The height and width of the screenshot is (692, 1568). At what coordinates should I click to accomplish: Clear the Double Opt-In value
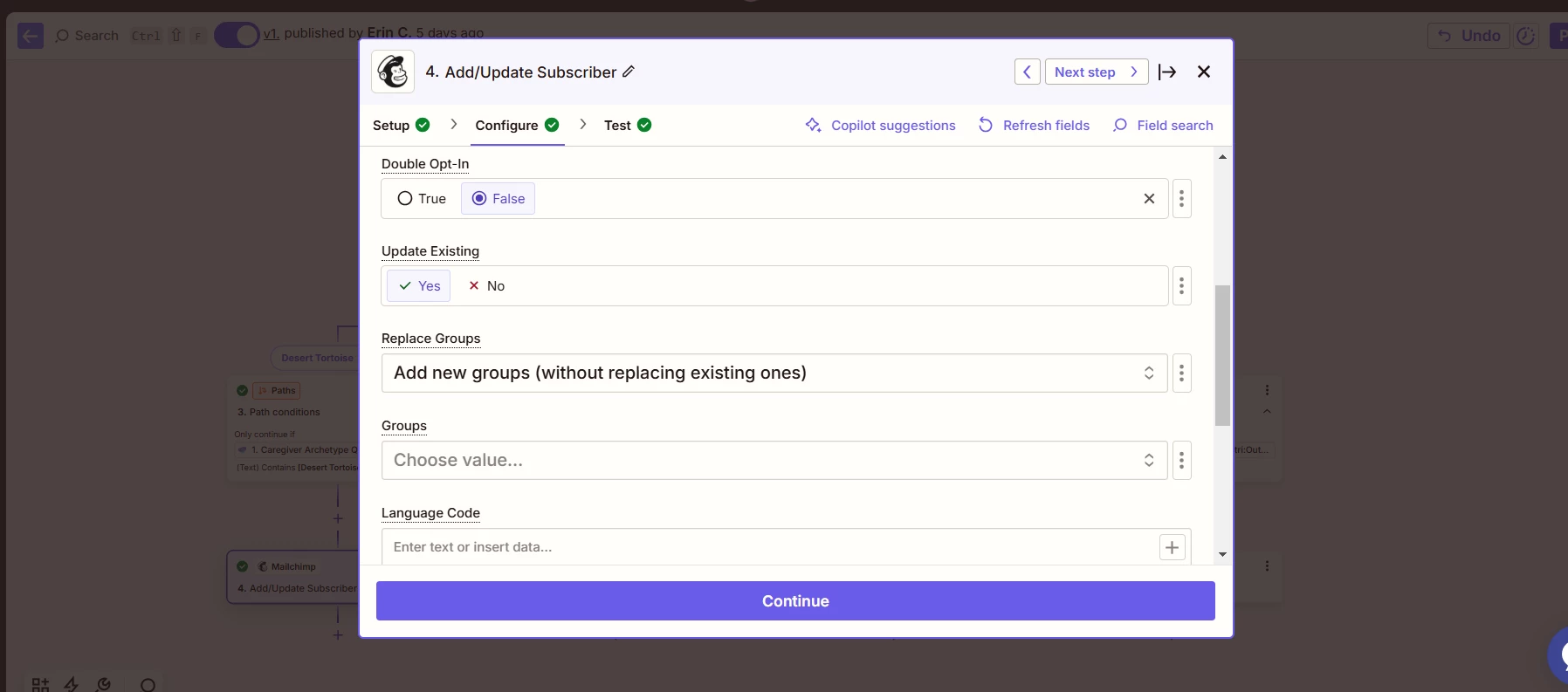tap(1149, 198)
